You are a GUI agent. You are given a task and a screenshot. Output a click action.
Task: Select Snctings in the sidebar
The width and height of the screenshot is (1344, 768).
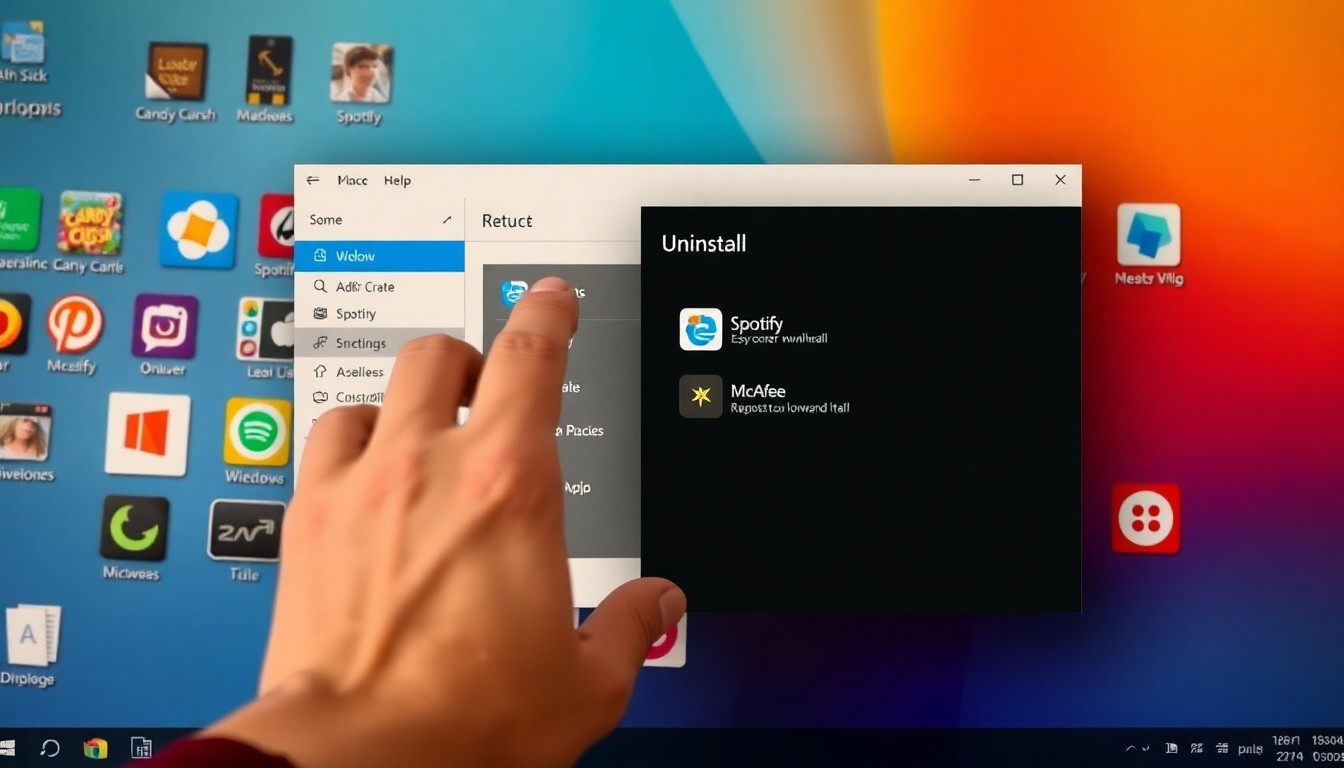coord(379,343)
